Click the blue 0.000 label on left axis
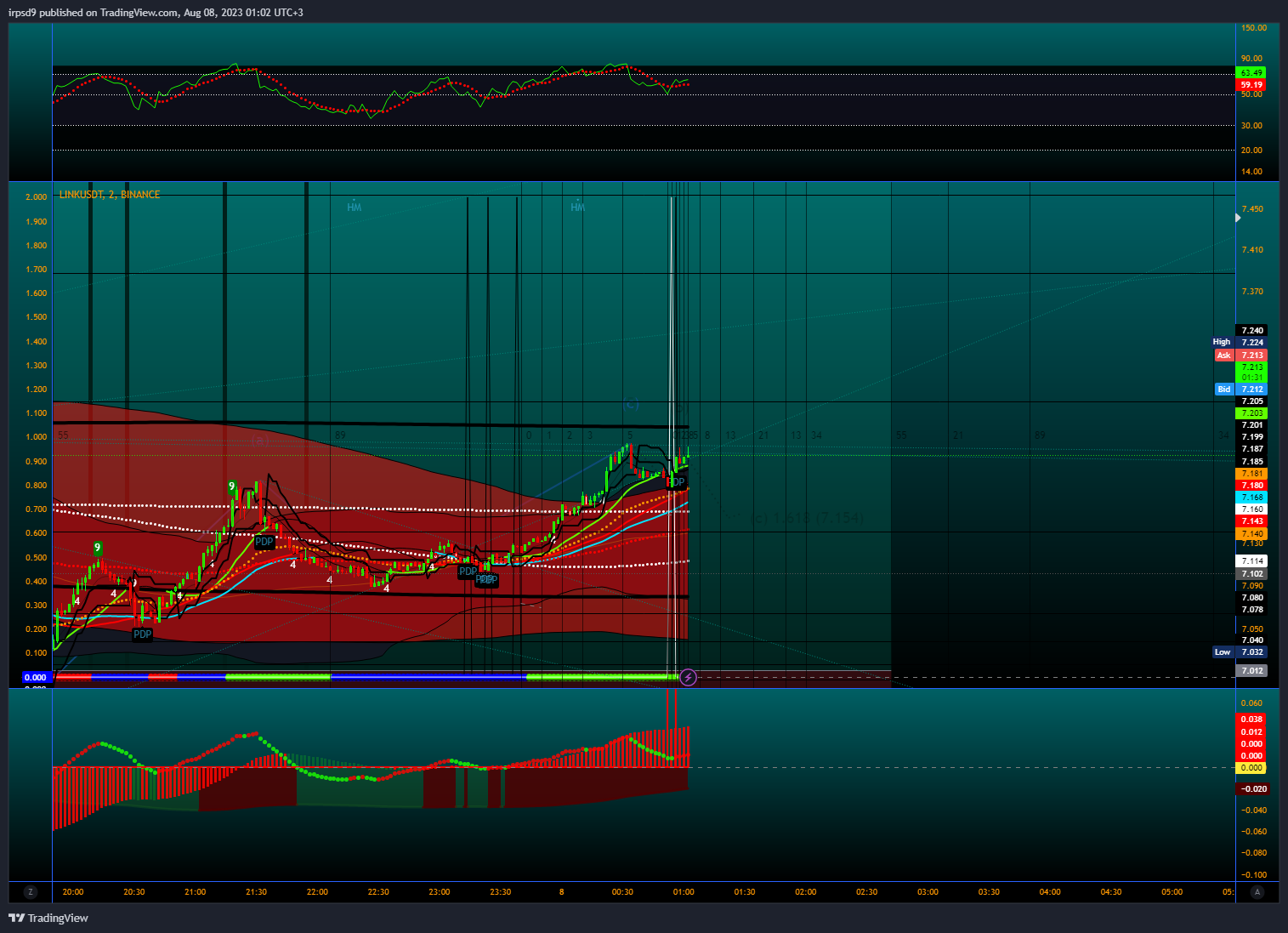 [36, 678]
